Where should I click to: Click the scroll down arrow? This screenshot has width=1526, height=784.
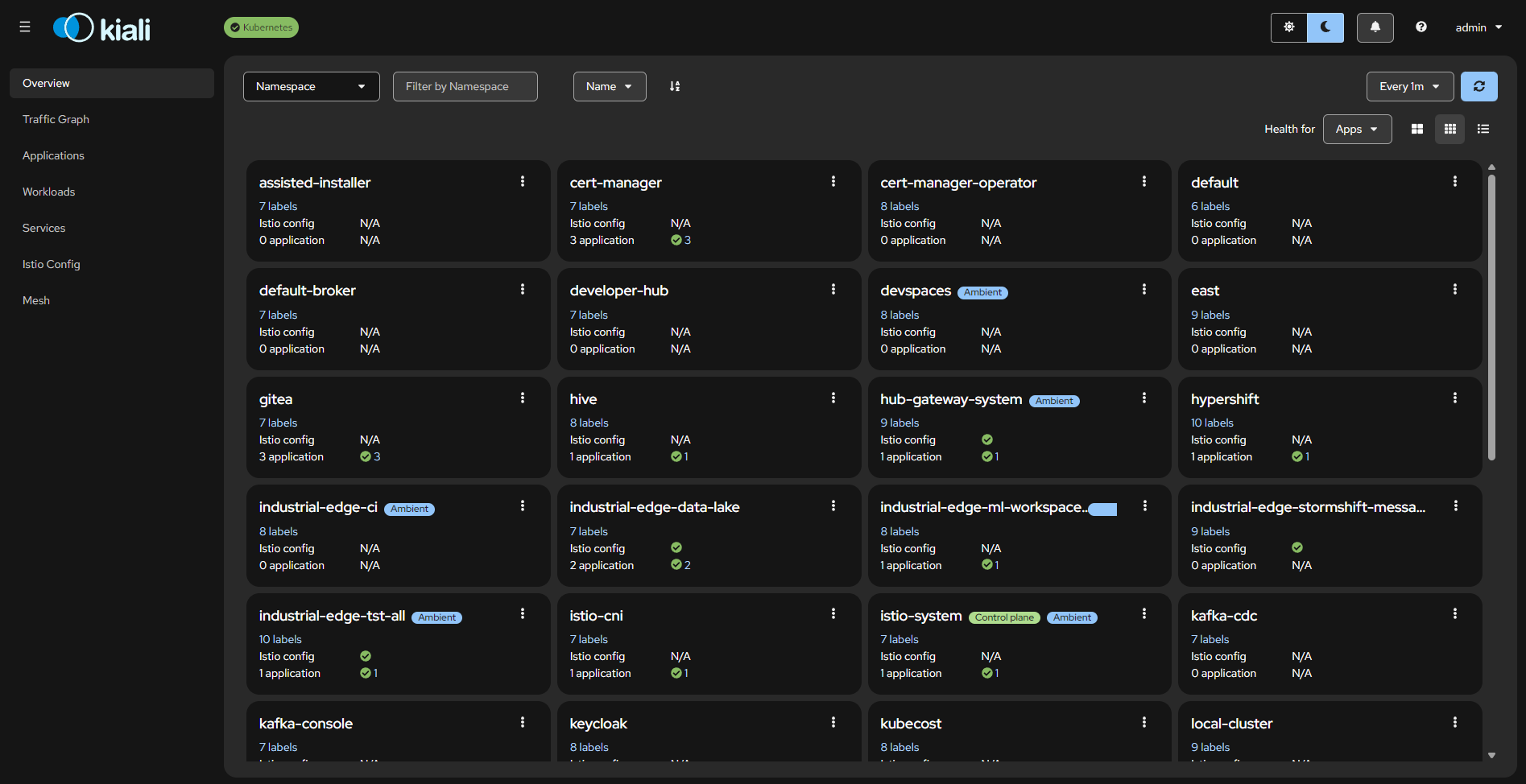click(x=1491, y=755)
